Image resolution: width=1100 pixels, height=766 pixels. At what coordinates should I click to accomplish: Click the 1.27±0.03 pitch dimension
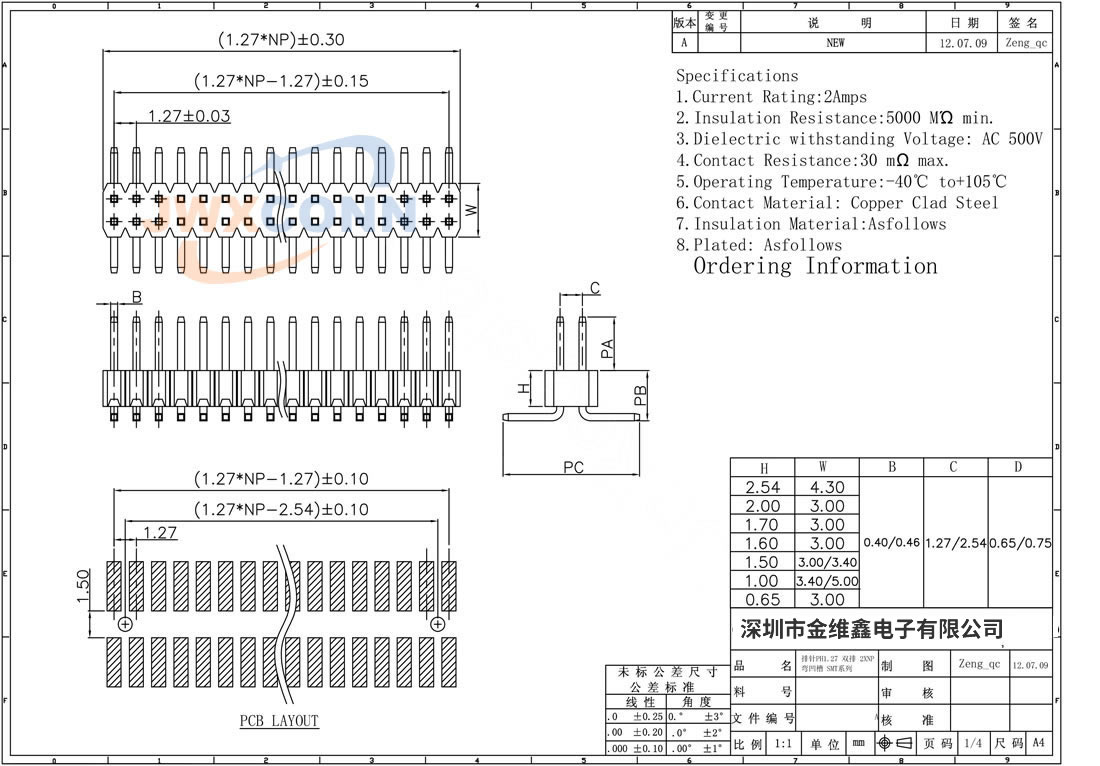(189, 116)
